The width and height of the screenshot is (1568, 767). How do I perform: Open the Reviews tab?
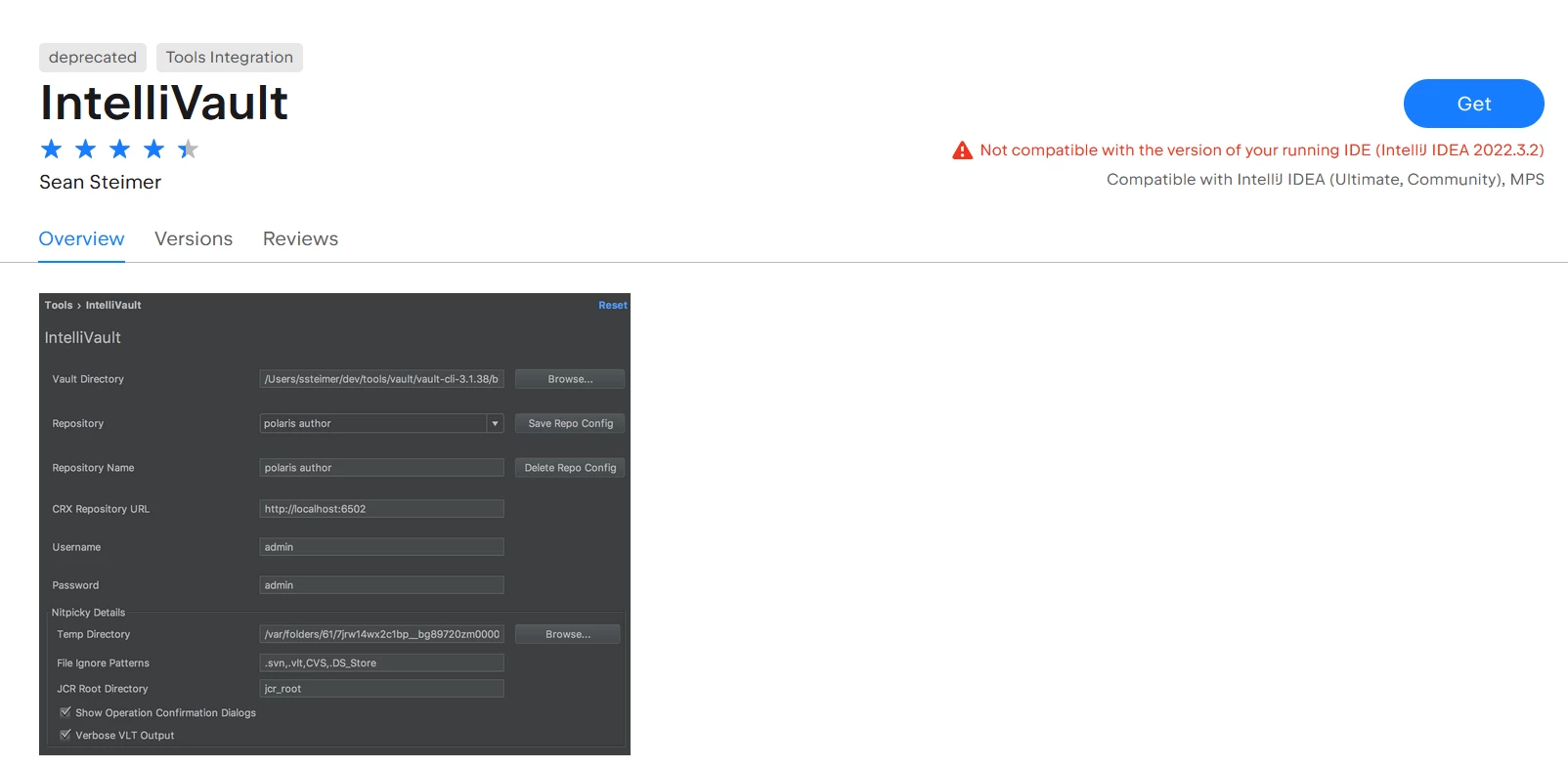click(300, 239)
